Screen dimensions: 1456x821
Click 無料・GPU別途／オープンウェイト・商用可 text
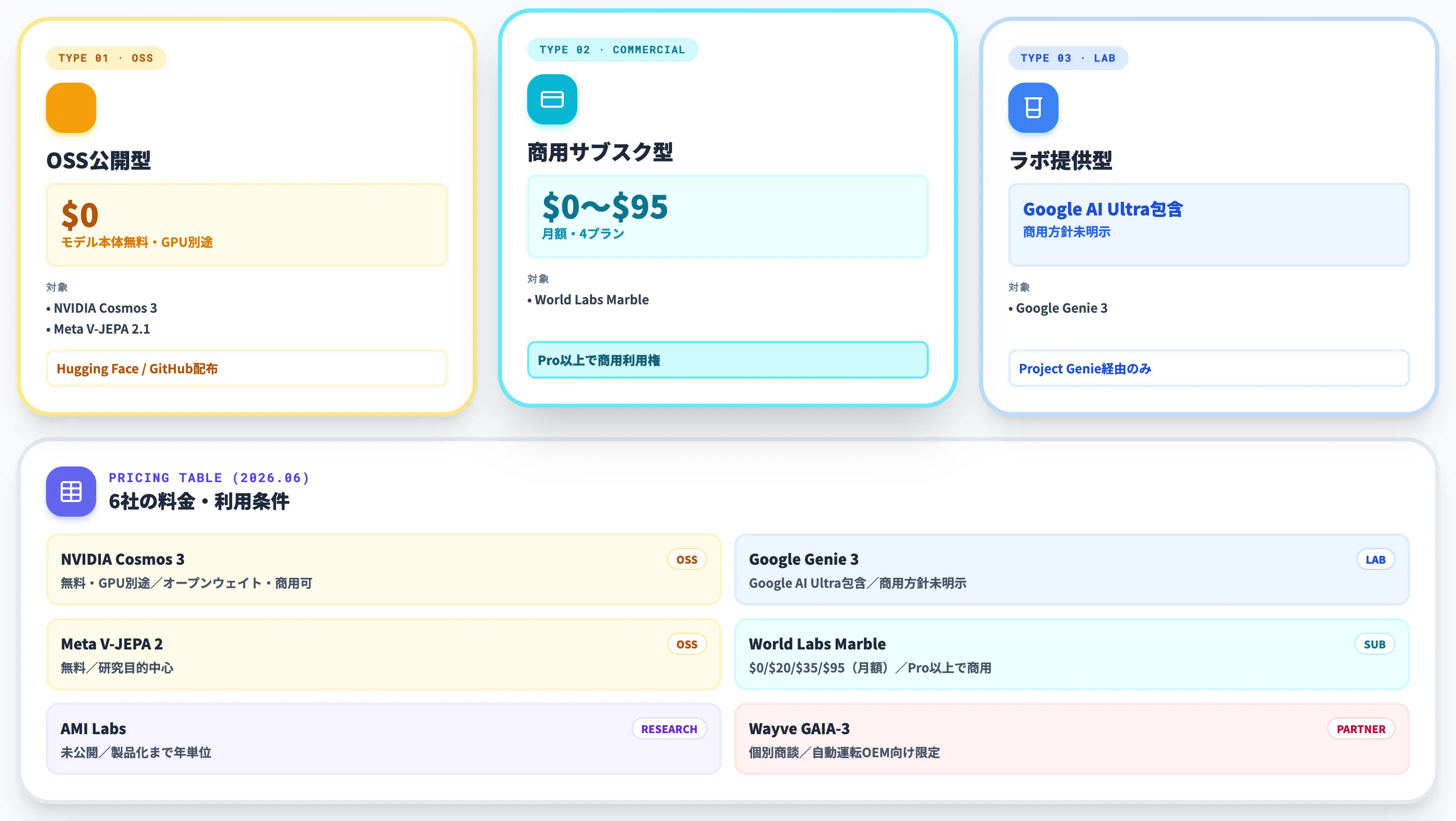187,583
